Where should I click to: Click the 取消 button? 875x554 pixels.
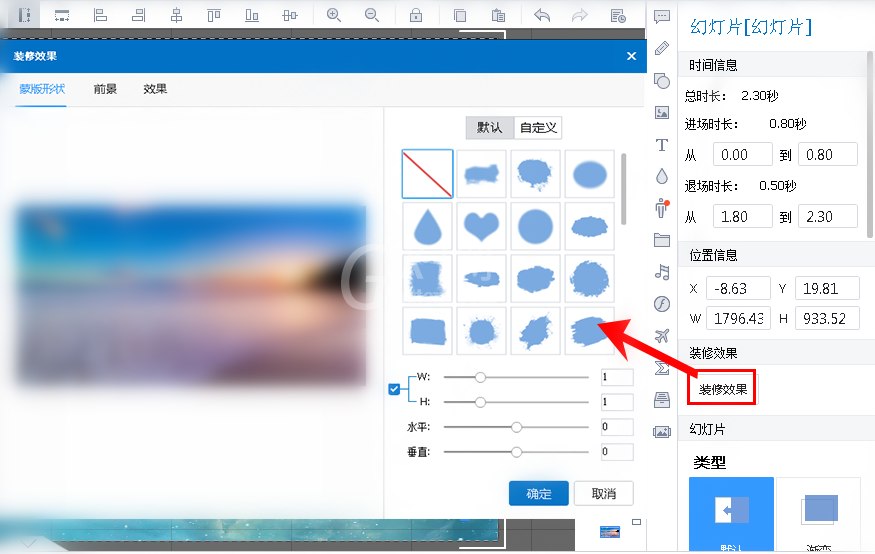603,494
